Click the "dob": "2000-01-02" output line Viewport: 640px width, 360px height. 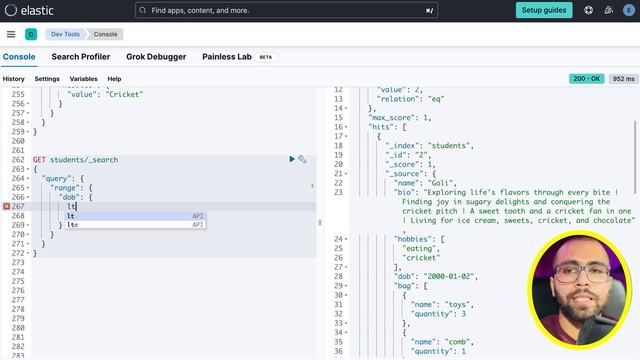coord(436,276)
